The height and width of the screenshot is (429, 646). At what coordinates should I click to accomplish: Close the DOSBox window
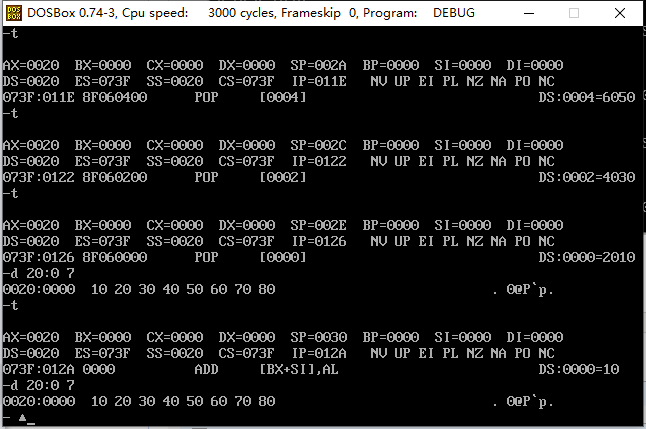point(620,13)
